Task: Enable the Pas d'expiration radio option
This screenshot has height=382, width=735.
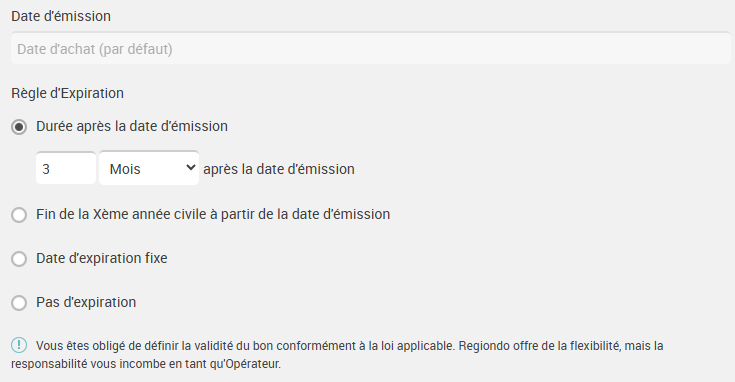Action: coord(19,303)
